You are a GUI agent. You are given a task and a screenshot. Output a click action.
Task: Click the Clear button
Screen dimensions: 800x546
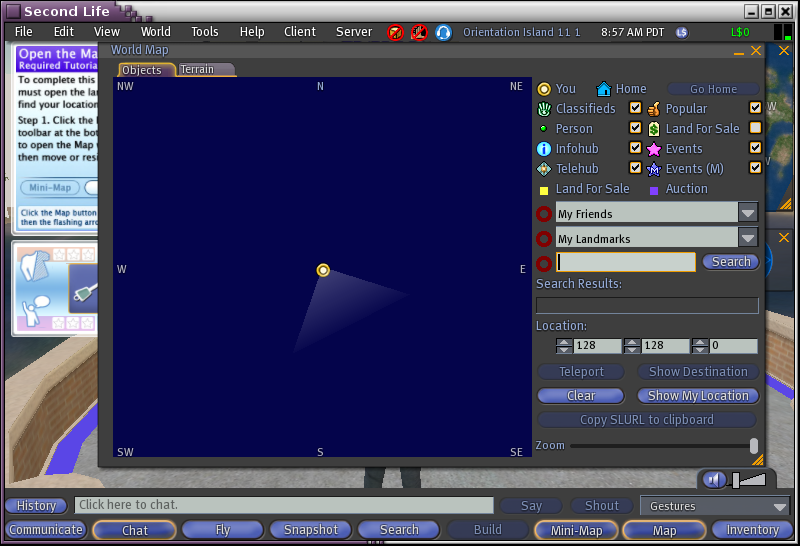point(581,395)
